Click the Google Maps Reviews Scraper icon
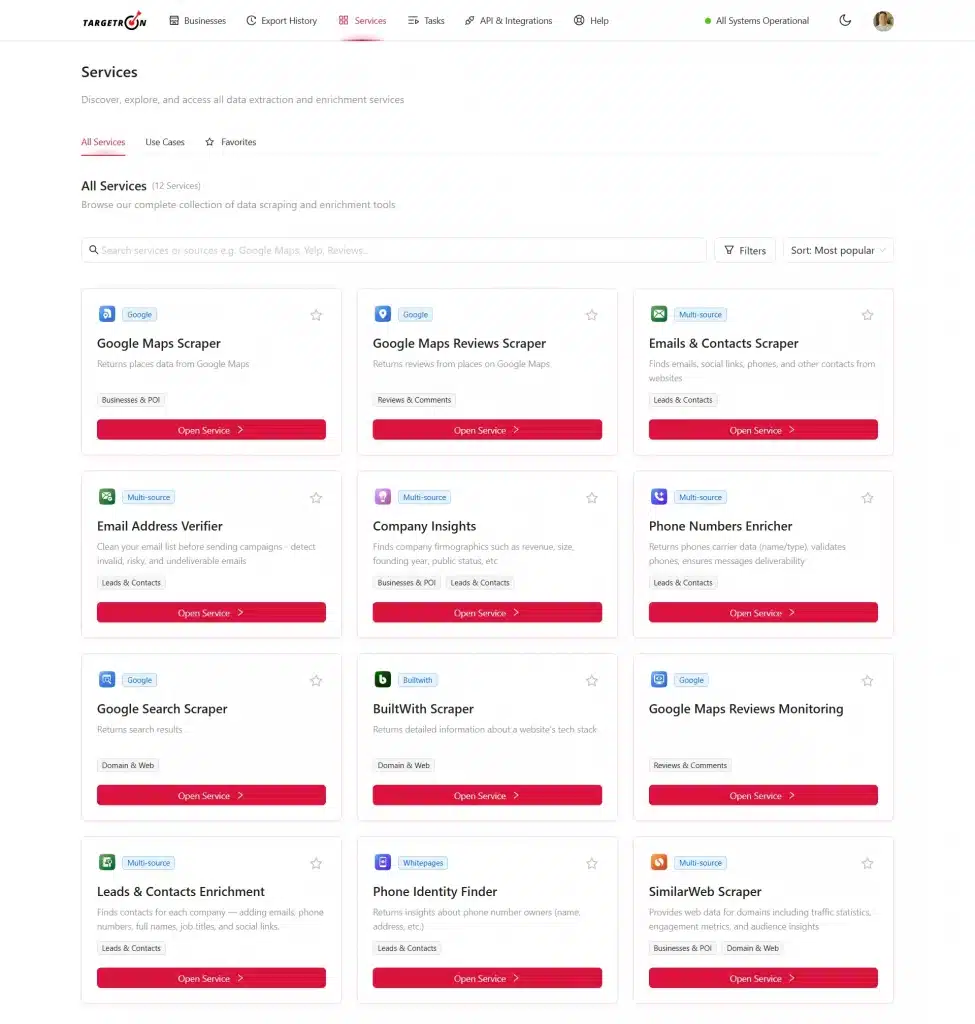 [x=383, y=314]
